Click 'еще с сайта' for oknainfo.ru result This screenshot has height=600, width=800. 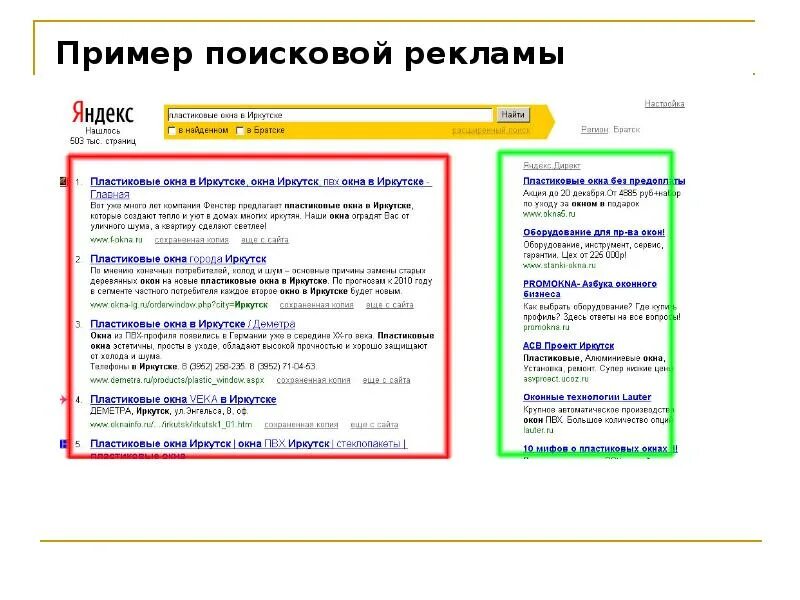(374, 424)
